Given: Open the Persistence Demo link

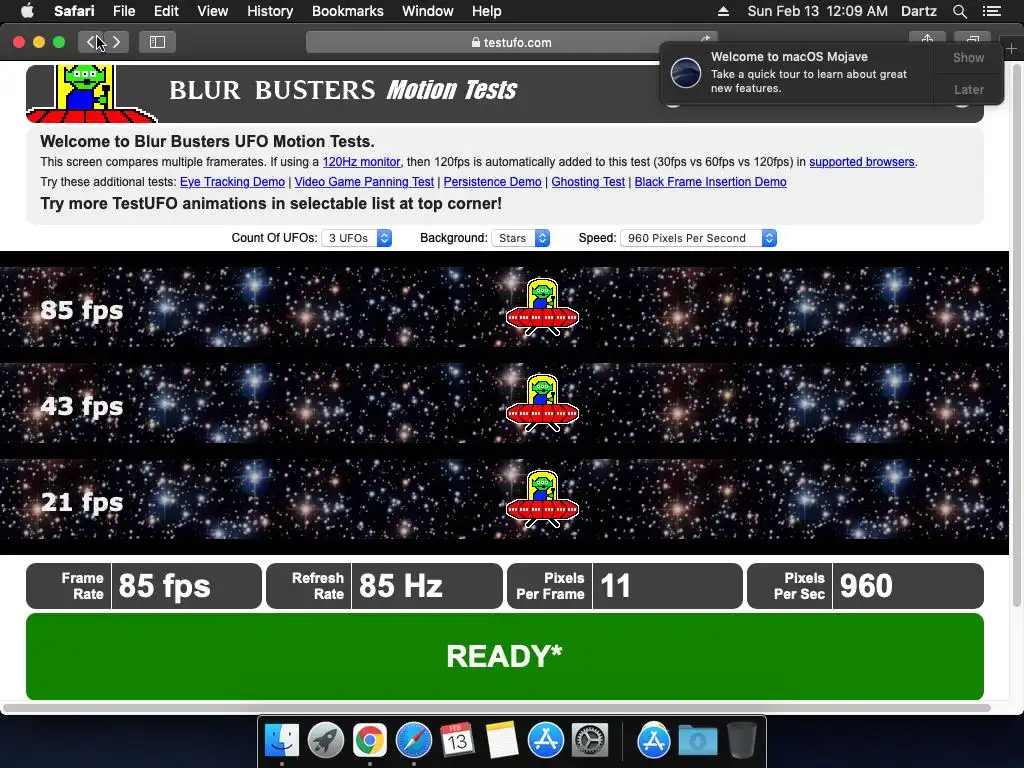Looking at the screenshot, I should coord(492,182).
